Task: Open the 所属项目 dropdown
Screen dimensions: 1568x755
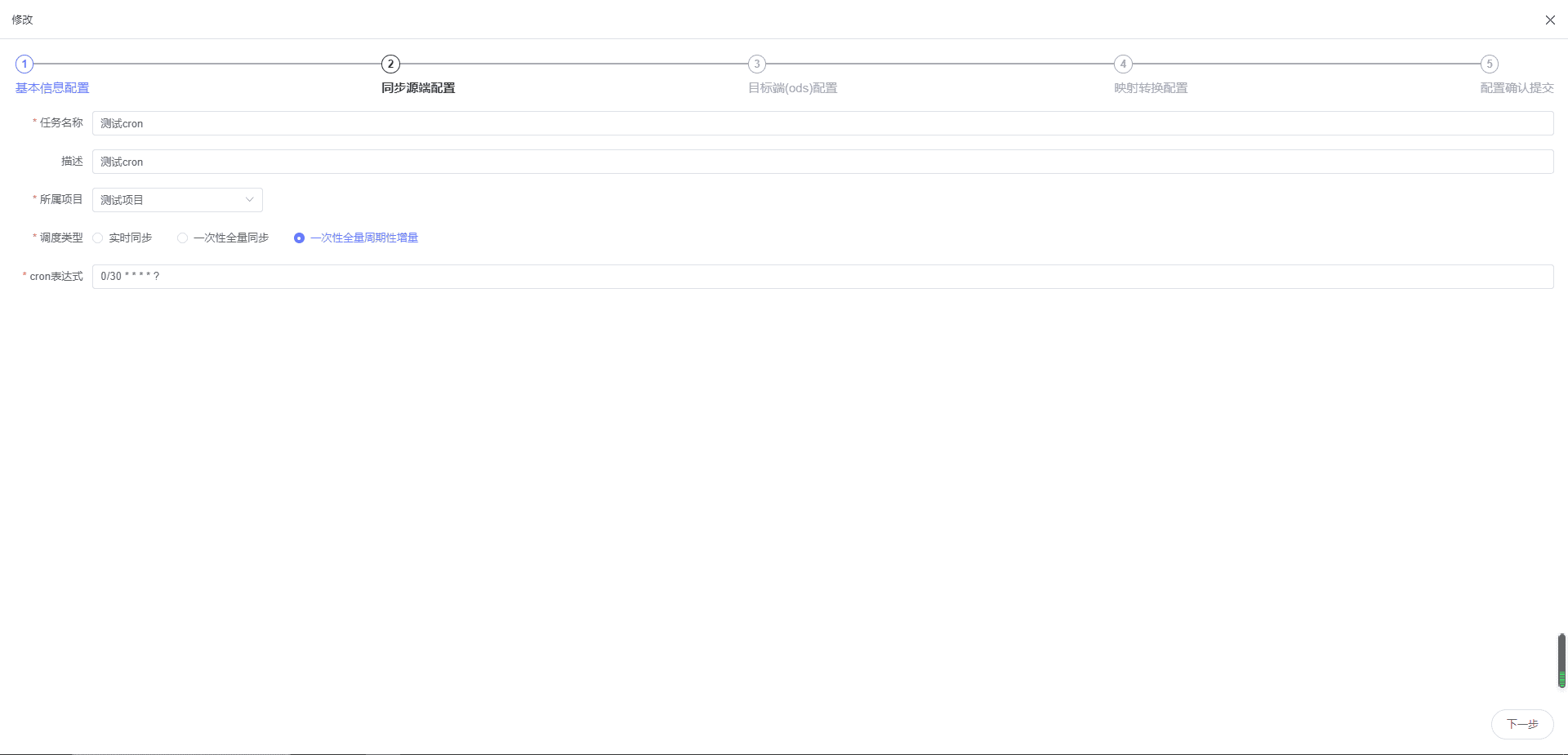Action: click(170, 200)
